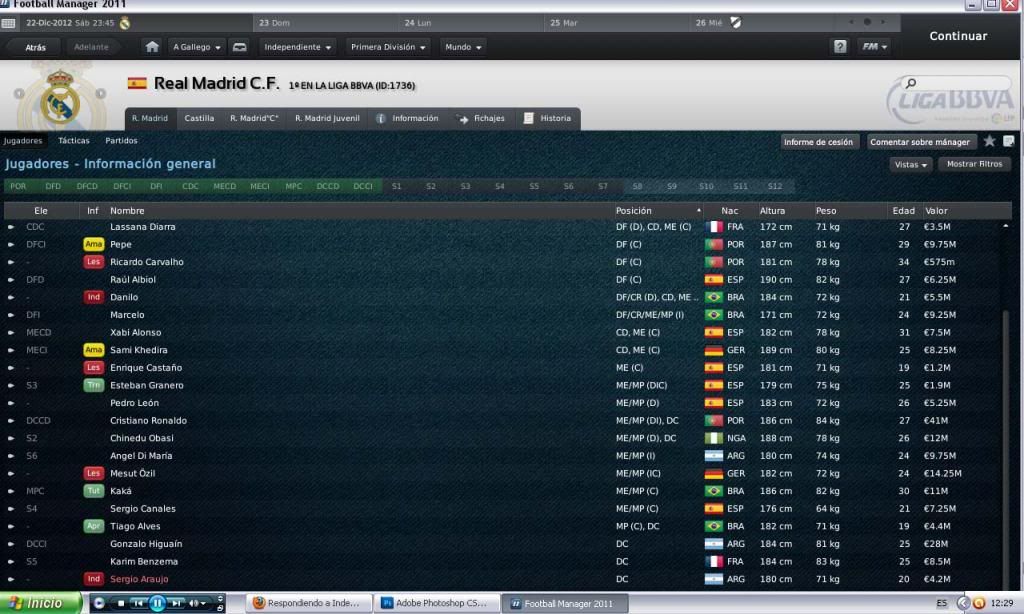1024x614 pixels.
Task: Click Sami Khedira's yellow Ama icon
Action: (x=93, y=350)
